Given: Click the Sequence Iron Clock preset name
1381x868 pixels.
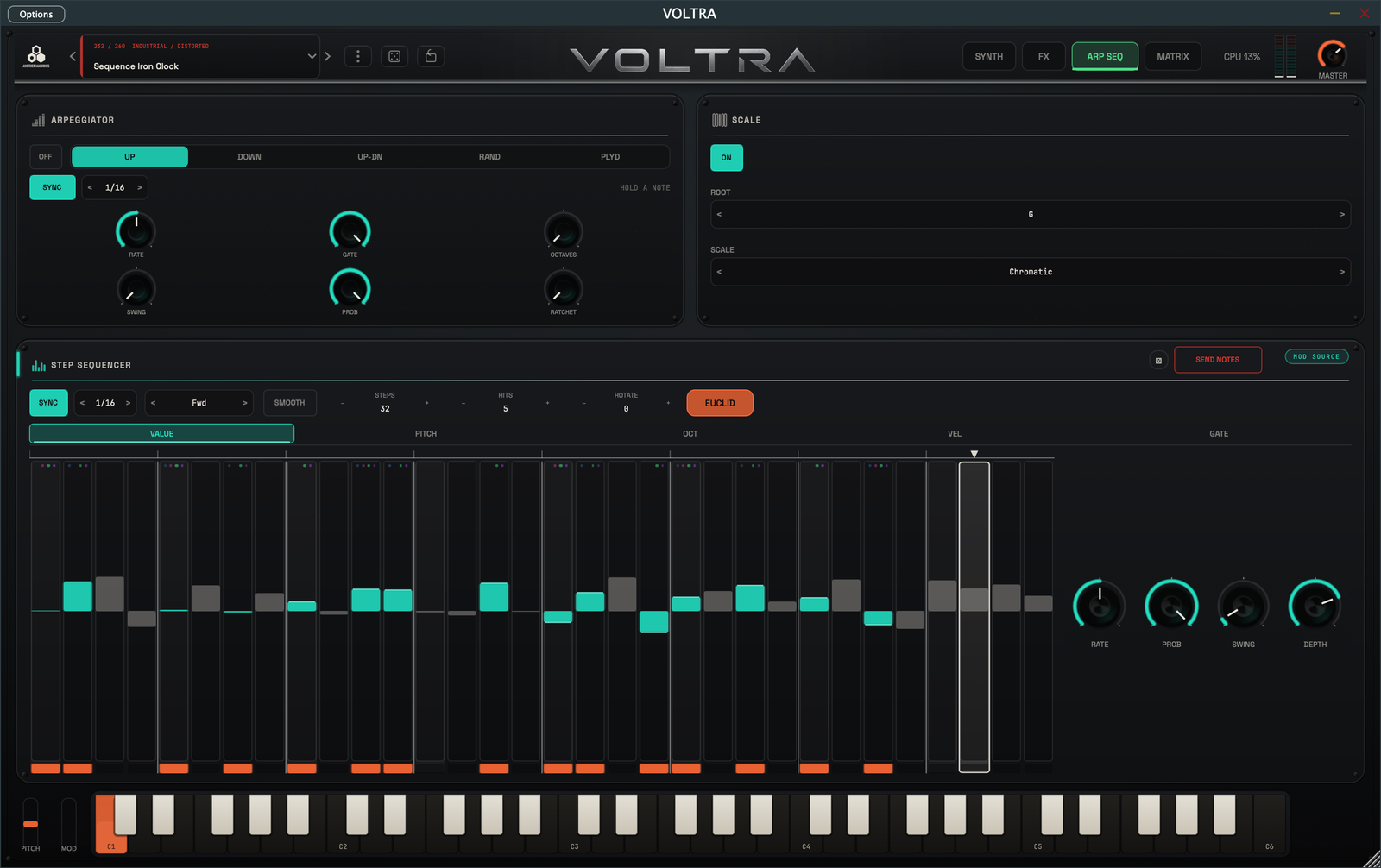Looking at the screenshot, I should [136, 66].
